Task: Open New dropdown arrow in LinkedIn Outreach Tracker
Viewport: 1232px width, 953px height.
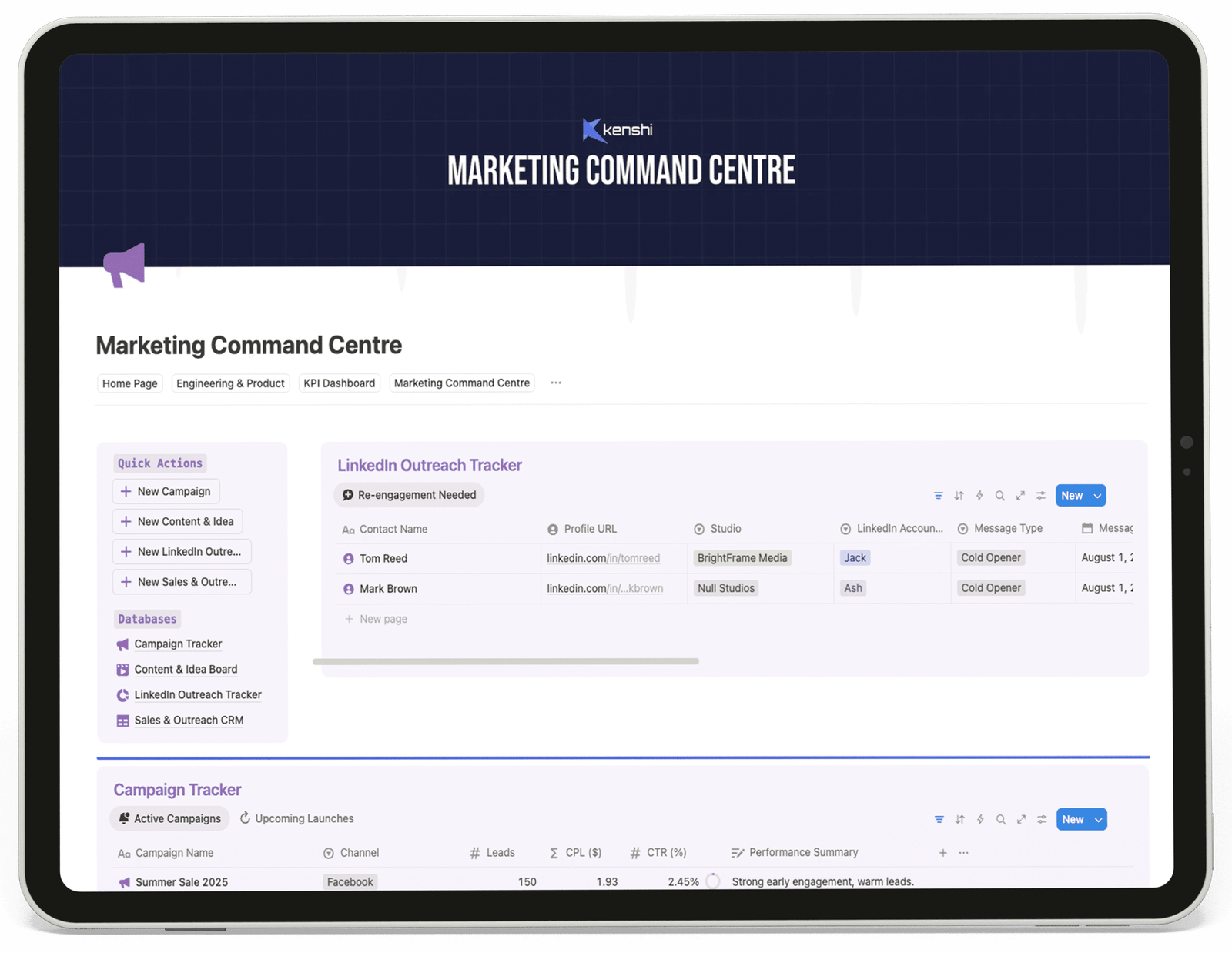Action: (1097, 496)
